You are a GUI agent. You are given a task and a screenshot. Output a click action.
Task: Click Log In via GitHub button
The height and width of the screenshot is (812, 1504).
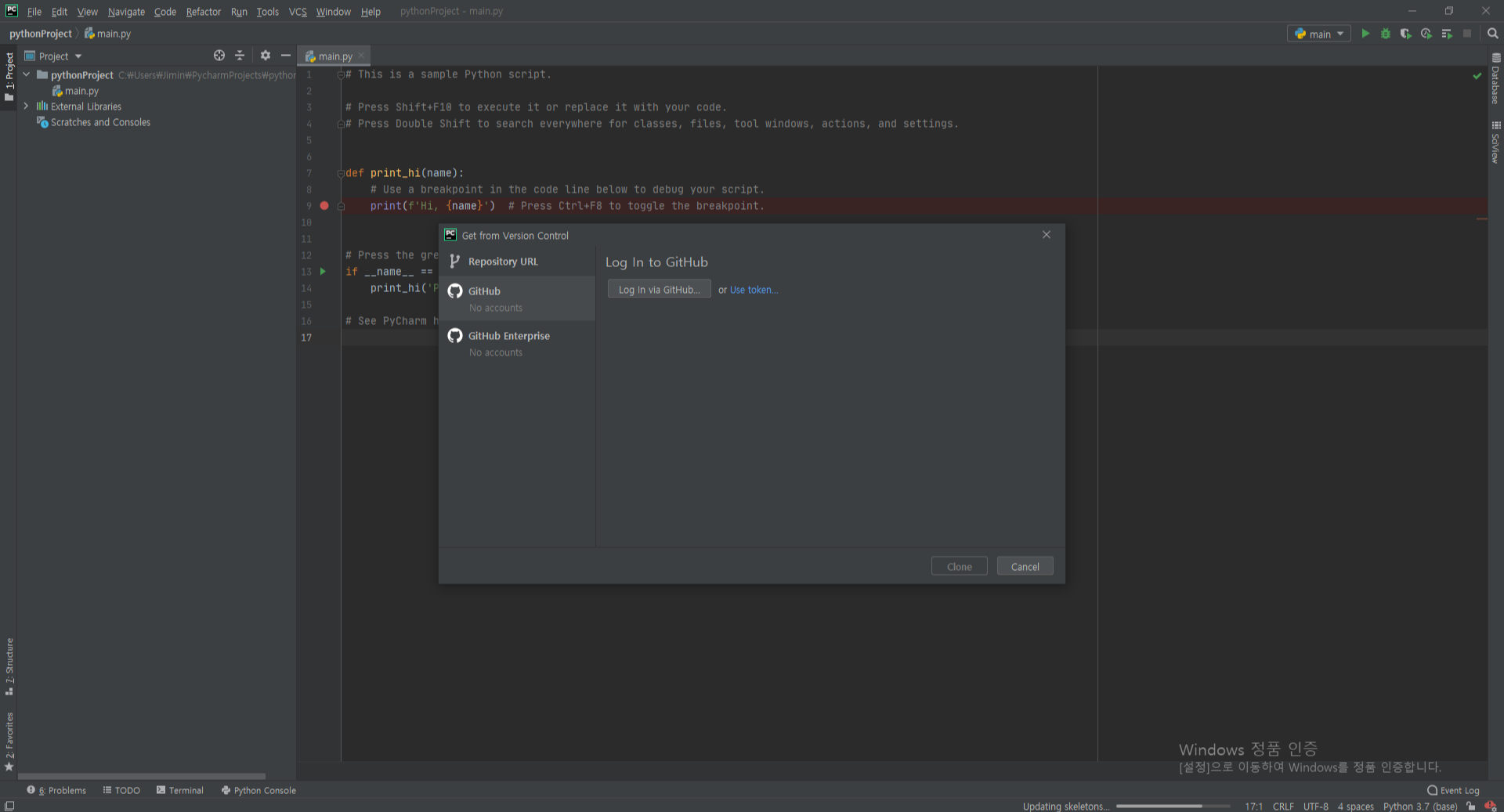tap(660, 289)
